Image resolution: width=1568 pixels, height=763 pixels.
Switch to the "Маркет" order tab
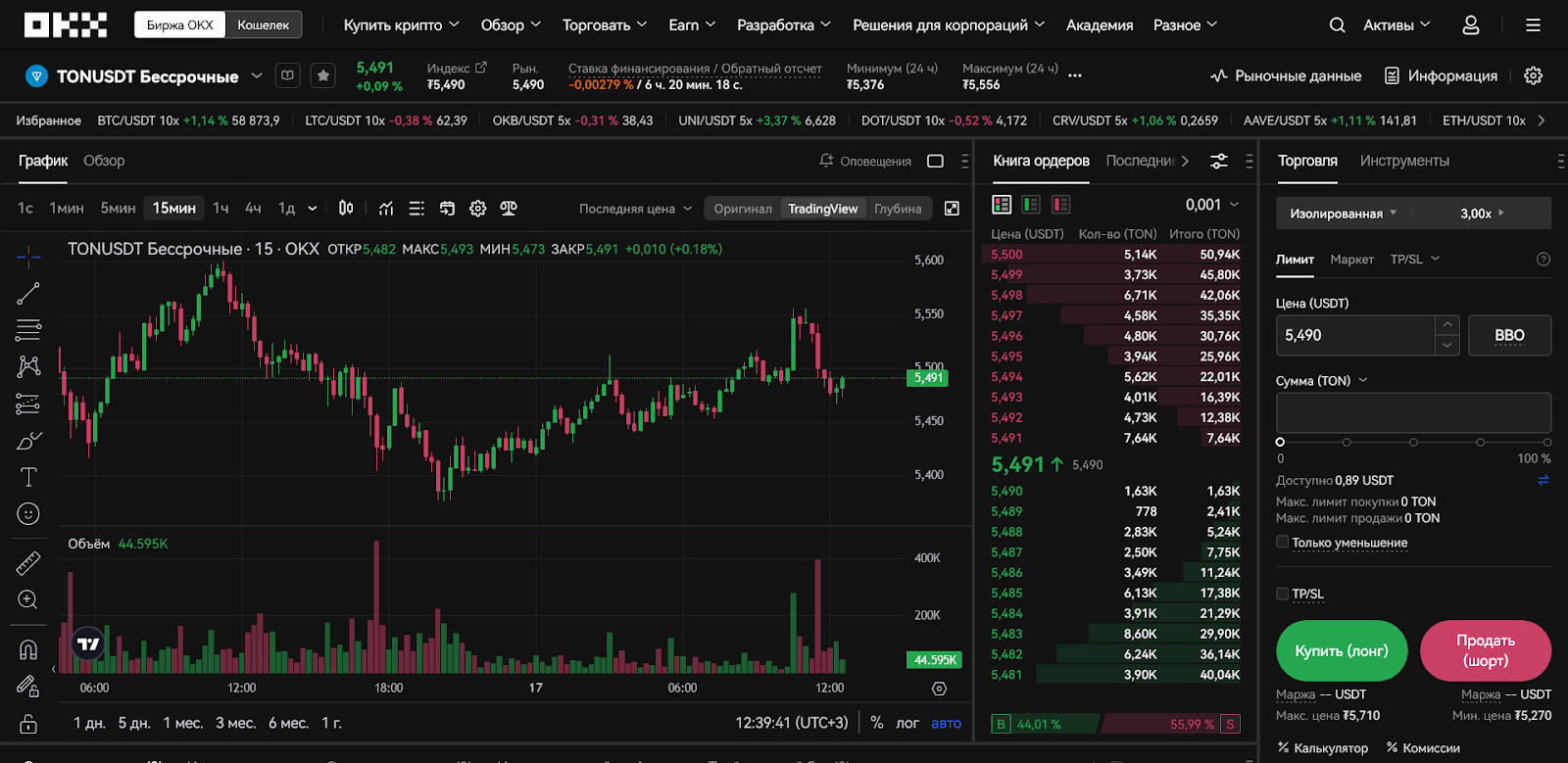[x=1351, y=260]
